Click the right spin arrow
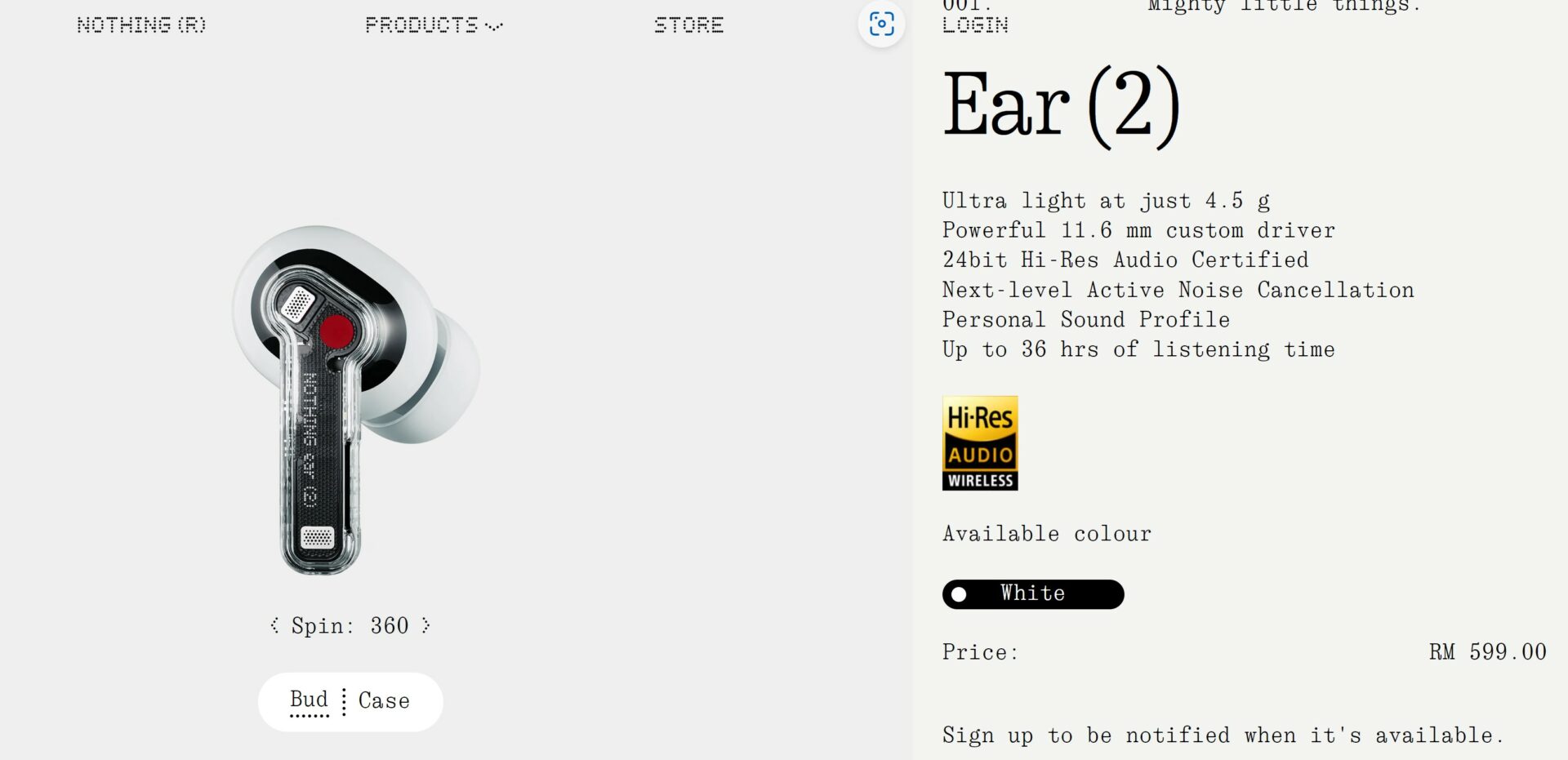1568x760 pixels. [425, 625]
